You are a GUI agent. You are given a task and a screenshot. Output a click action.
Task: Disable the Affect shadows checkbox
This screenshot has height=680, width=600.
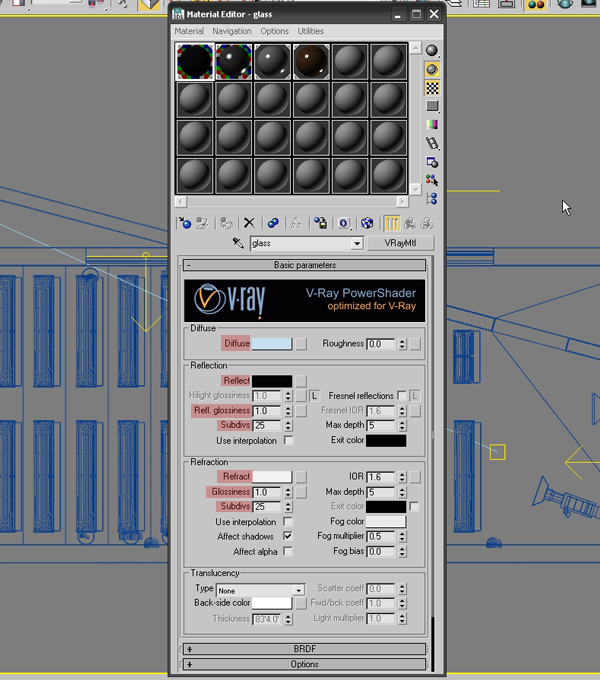(288, 537)
